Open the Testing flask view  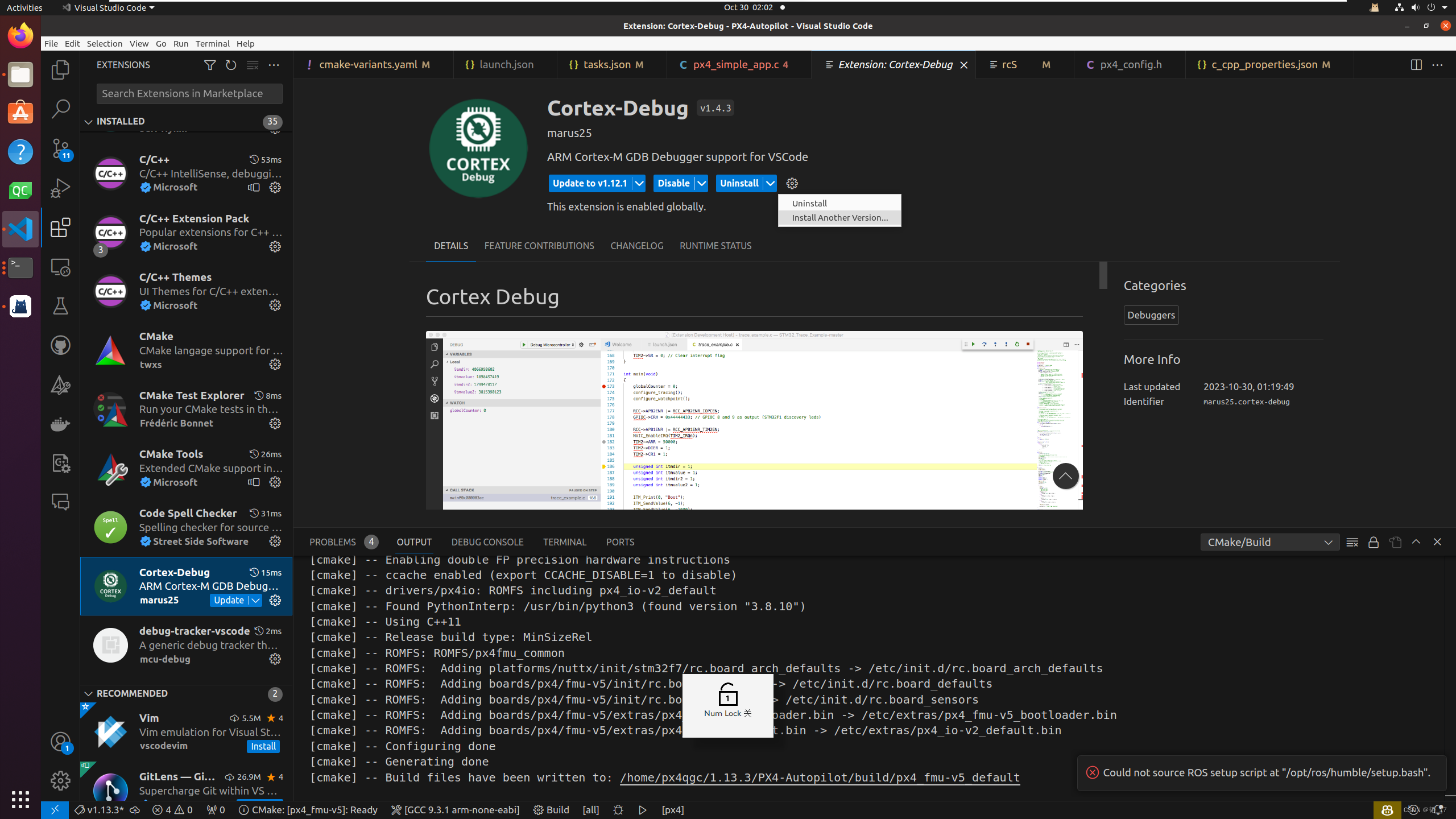click(60, 306)
